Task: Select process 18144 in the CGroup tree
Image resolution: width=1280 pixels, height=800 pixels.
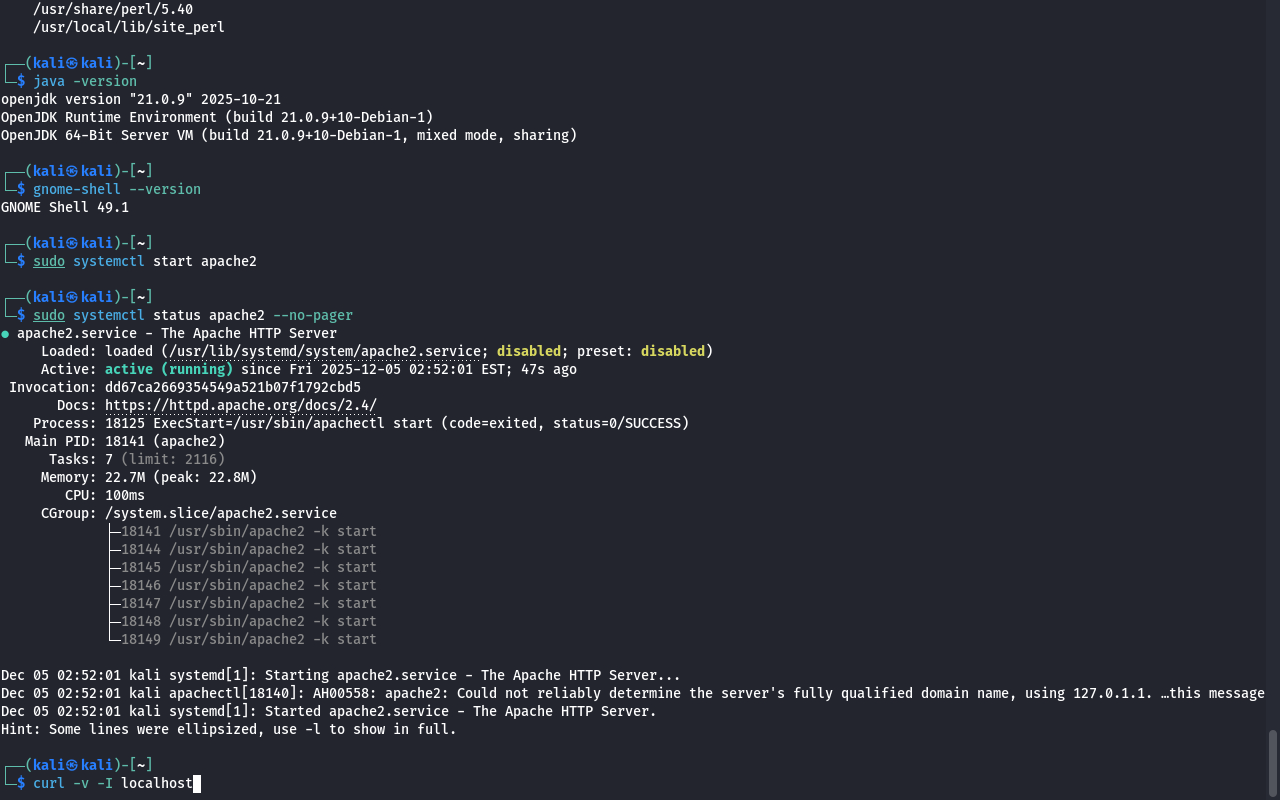Action: (x=248, y=549)
